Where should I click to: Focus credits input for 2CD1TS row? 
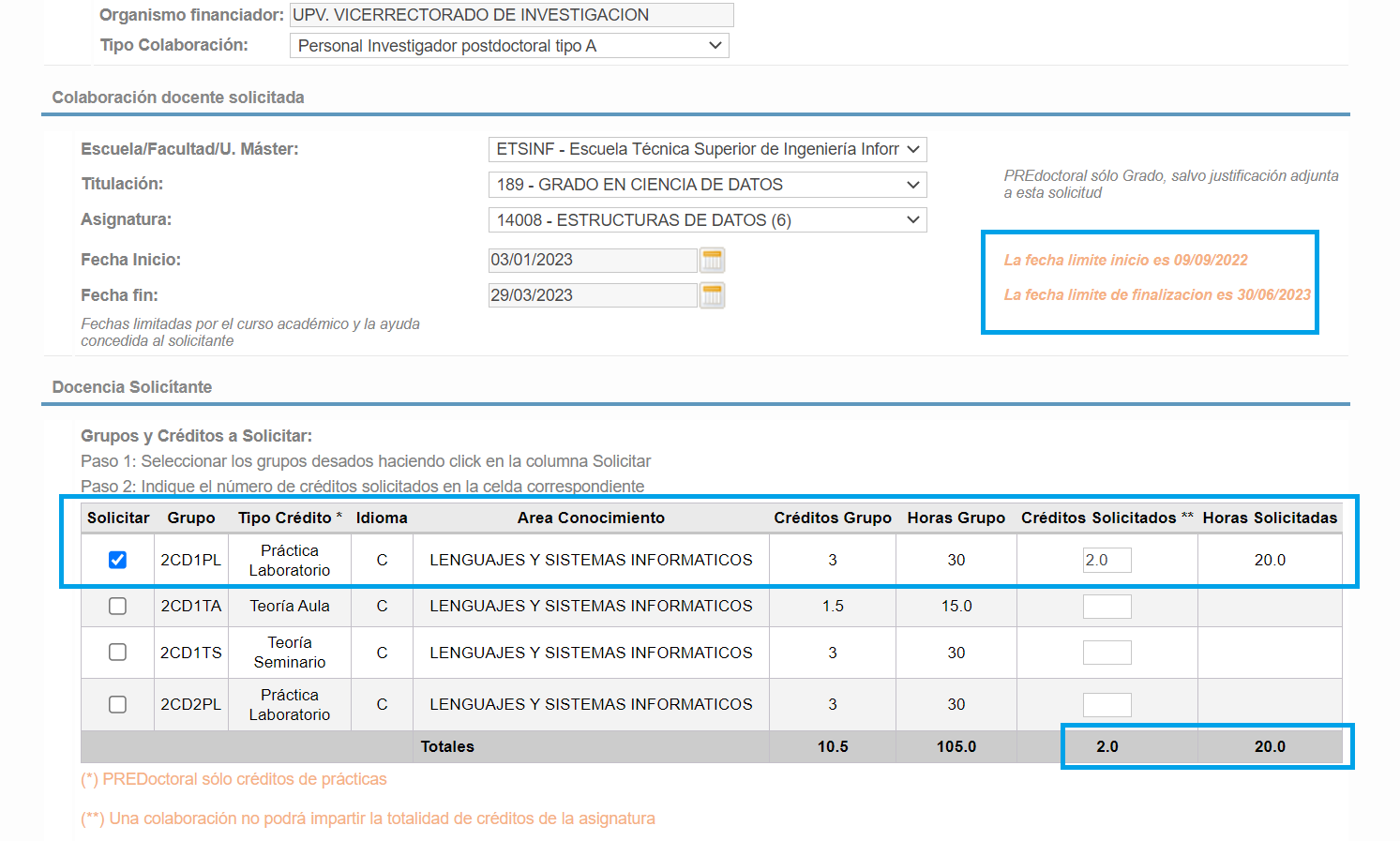coord(1106,653)
